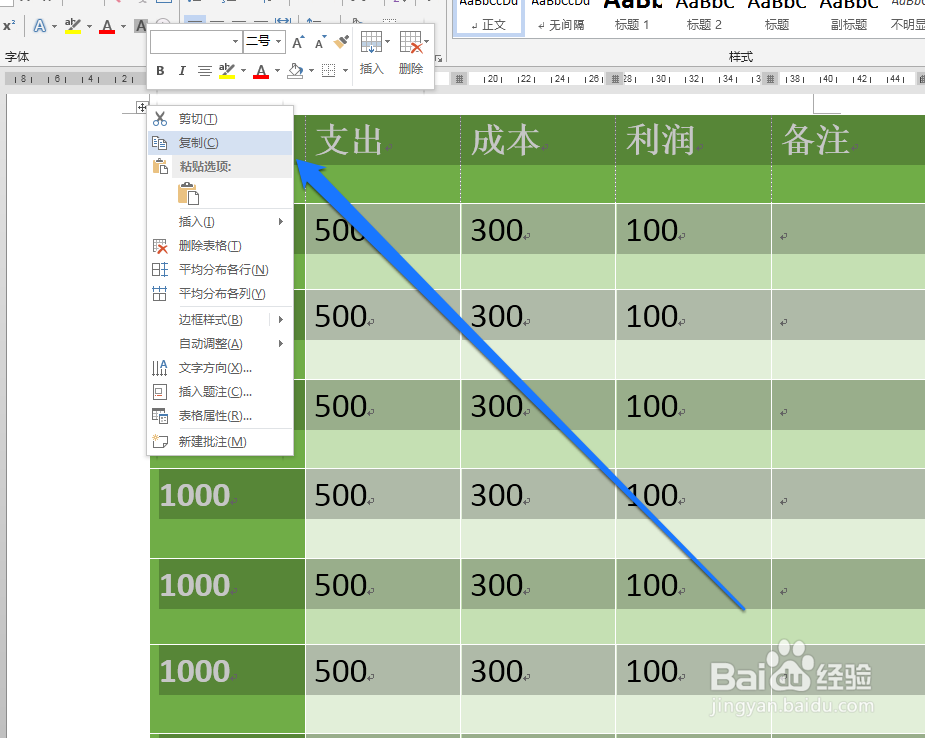Click the 插入 table icon on the mini toolbar
The width and height of the screenshot is (925, 738).
click(x=372, y=41)
